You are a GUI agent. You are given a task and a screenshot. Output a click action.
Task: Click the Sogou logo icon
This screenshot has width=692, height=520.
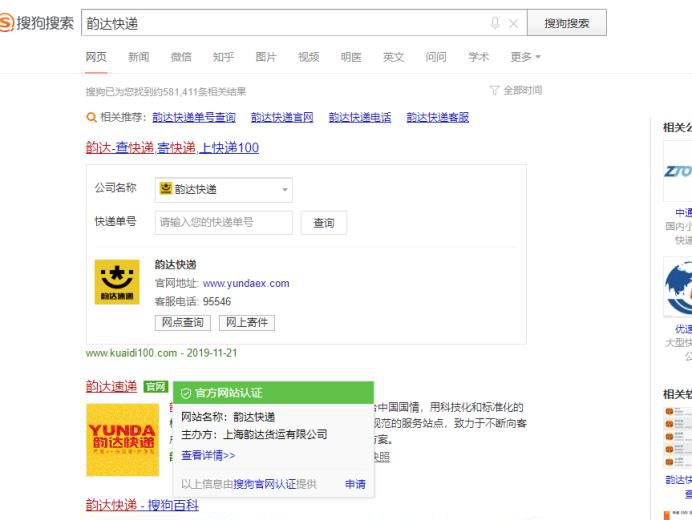(x=6, y=23)
